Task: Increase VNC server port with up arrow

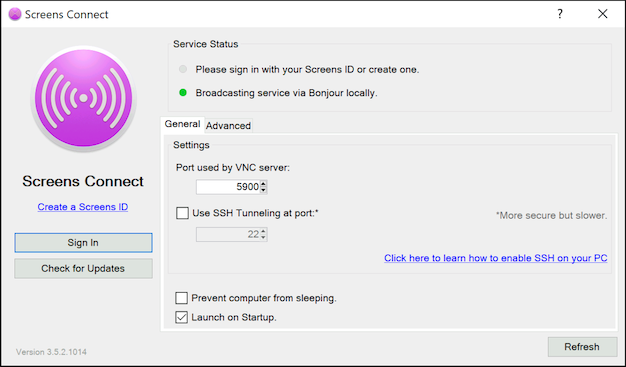Action: [x=263, y=184]
